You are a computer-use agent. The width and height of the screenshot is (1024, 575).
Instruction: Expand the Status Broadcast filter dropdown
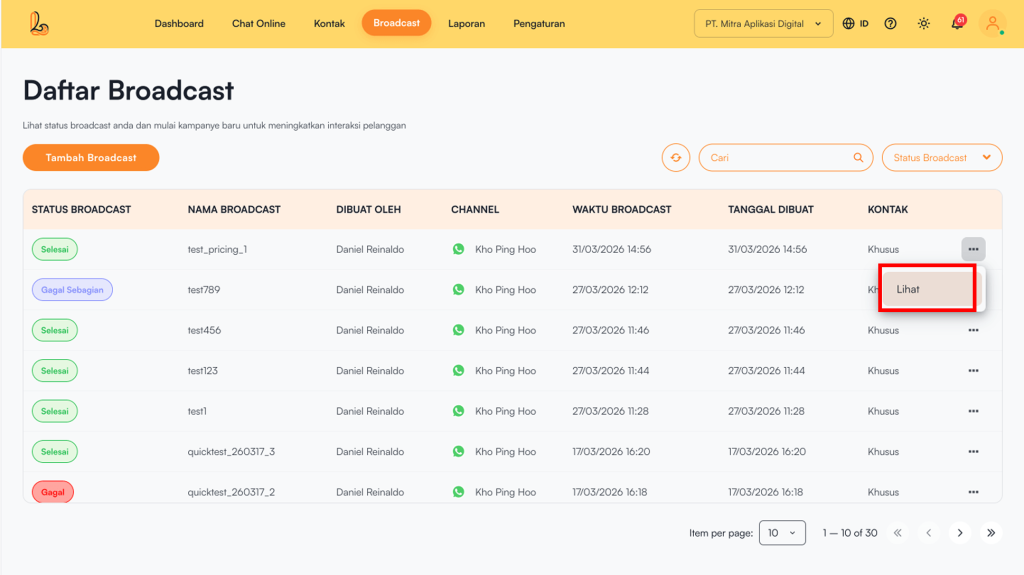click(941, 158)
